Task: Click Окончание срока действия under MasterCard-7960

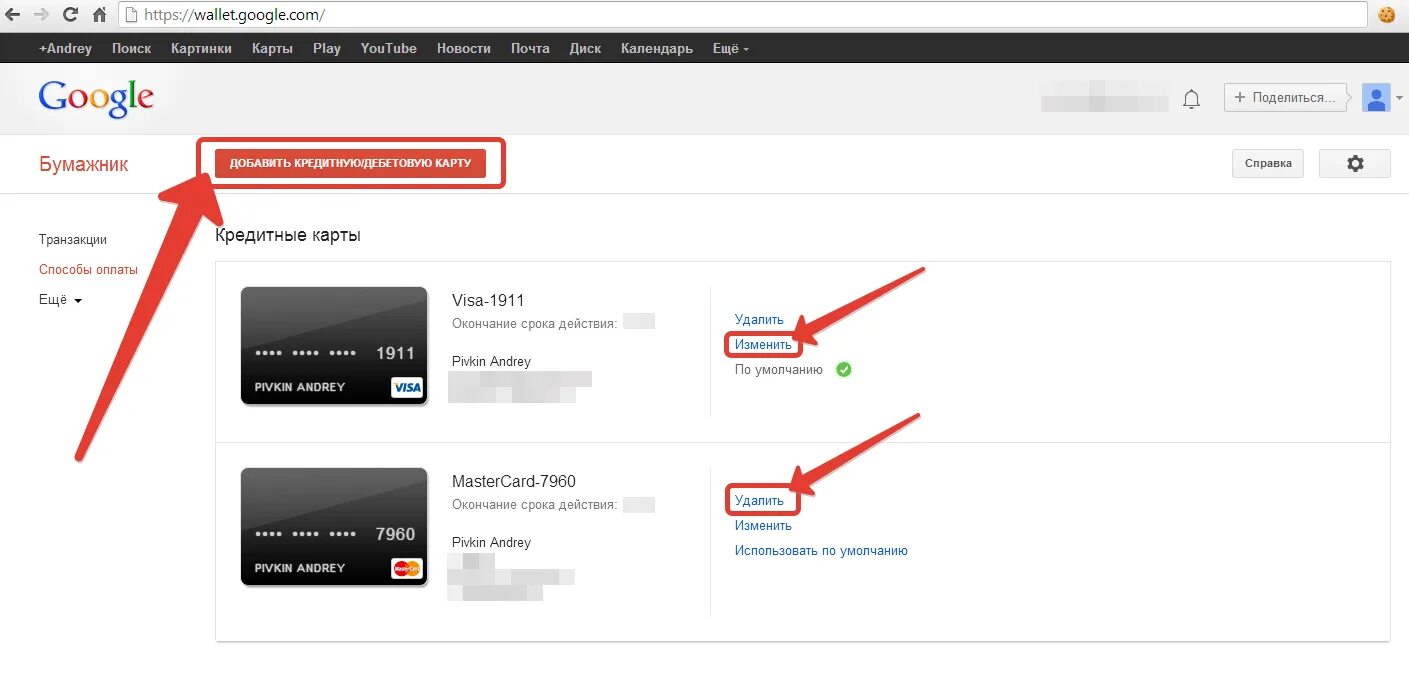Action: (x=534, y=505)
